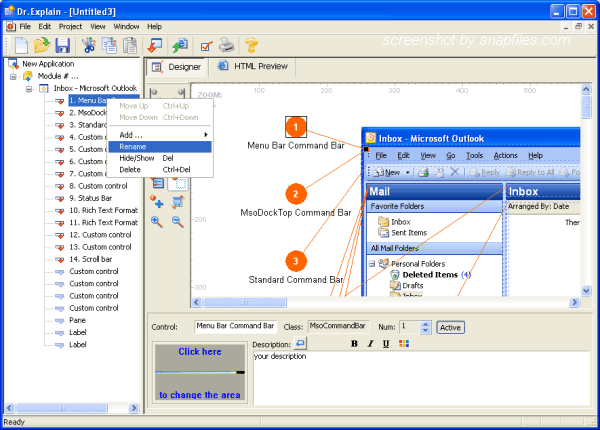
Task: Paste from clipboard toolbar icon
Action: point(130,45)
